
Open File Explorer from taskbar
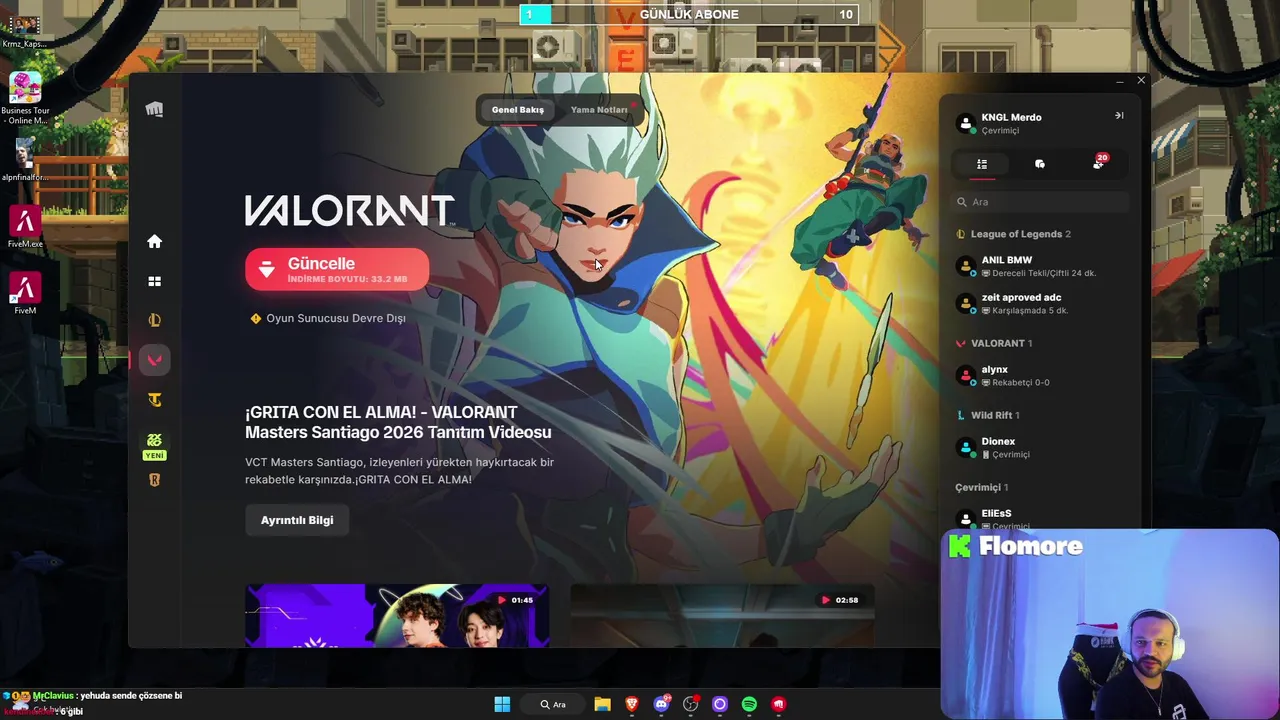click(x=602, y=704)
